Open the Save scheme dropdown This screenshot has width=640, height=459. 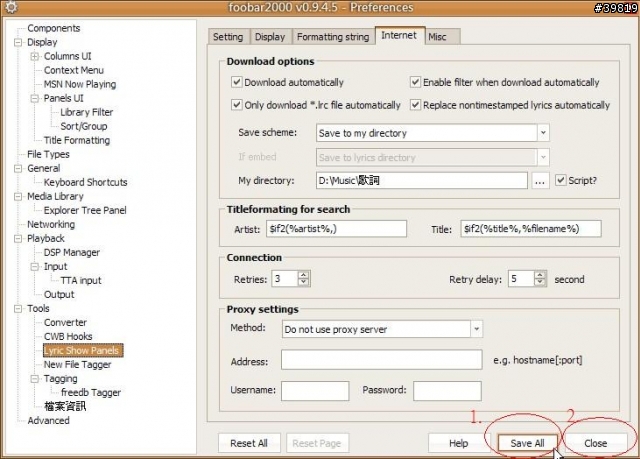click(543, 133)
